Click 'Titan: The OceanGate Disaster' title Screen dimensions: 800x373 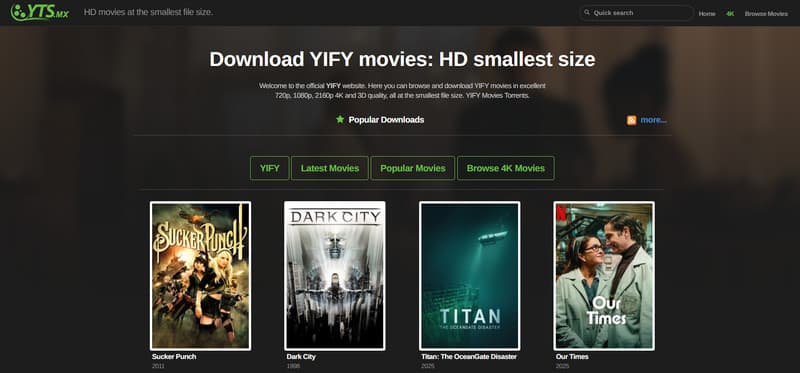pyautogui.click(x=469, y=357)
